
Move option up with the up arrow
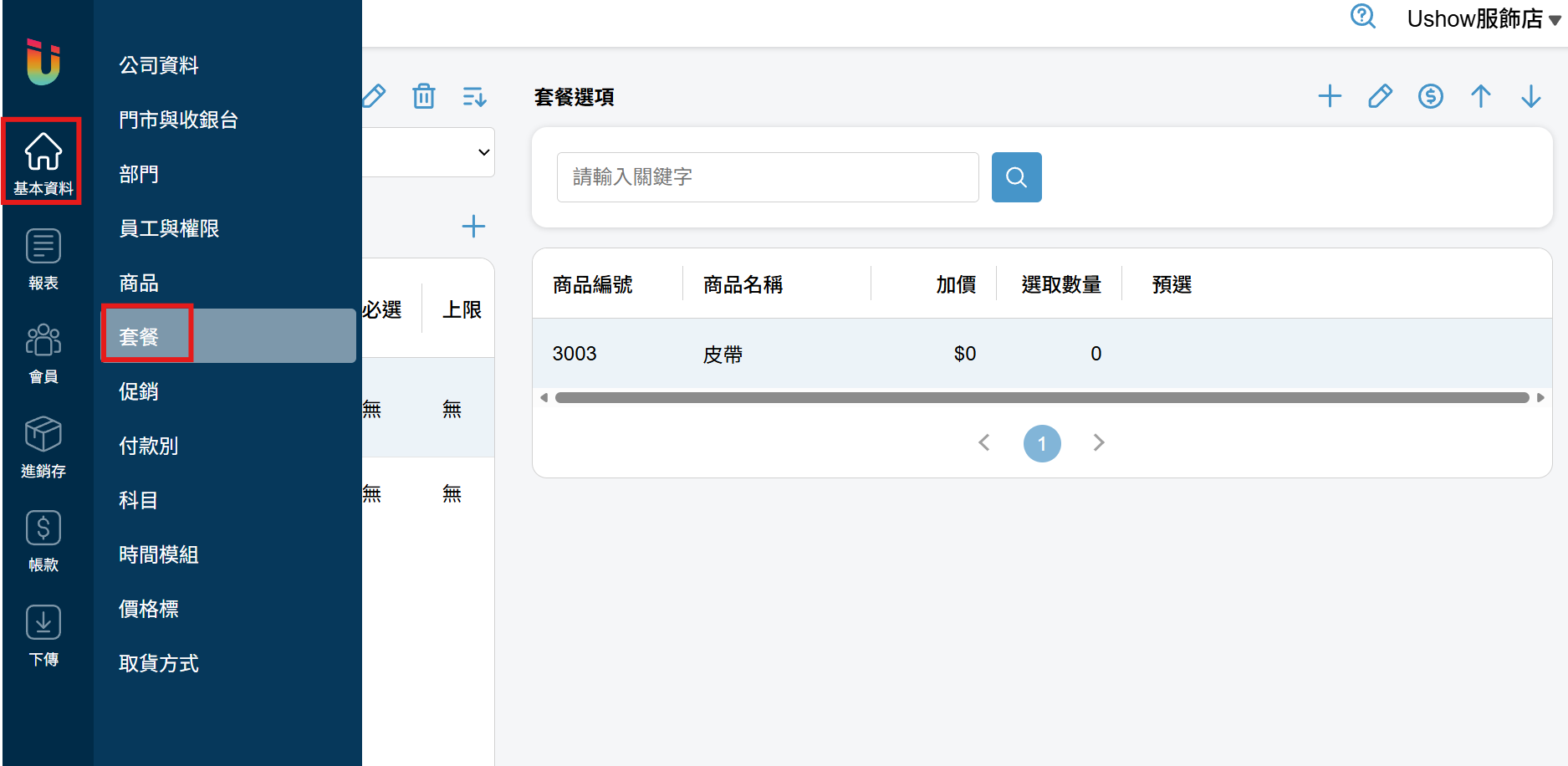pos(1480,96)
